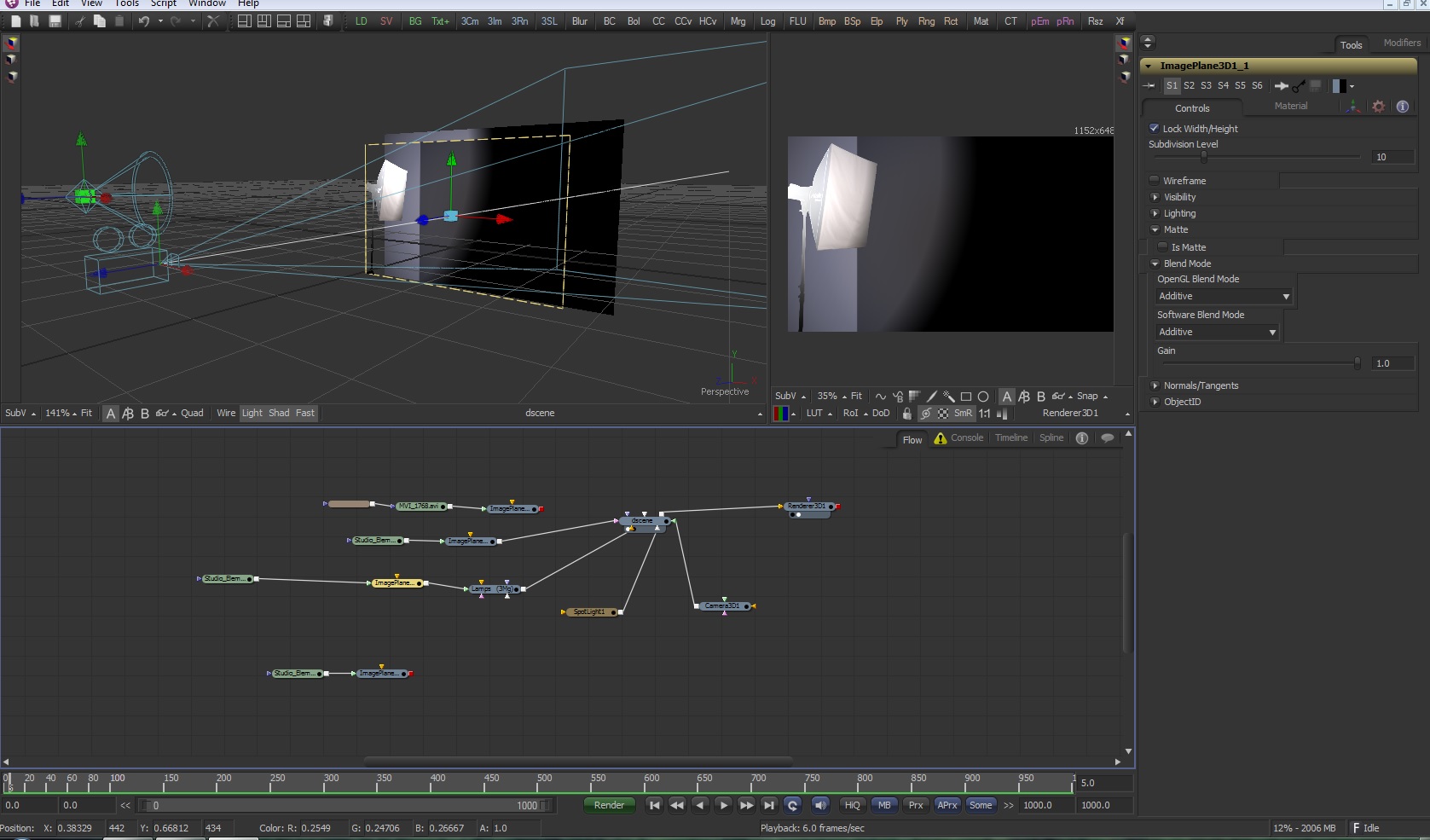Open OpenGL Blend Mode Additive dropdown

click(x=1224, y=296)
